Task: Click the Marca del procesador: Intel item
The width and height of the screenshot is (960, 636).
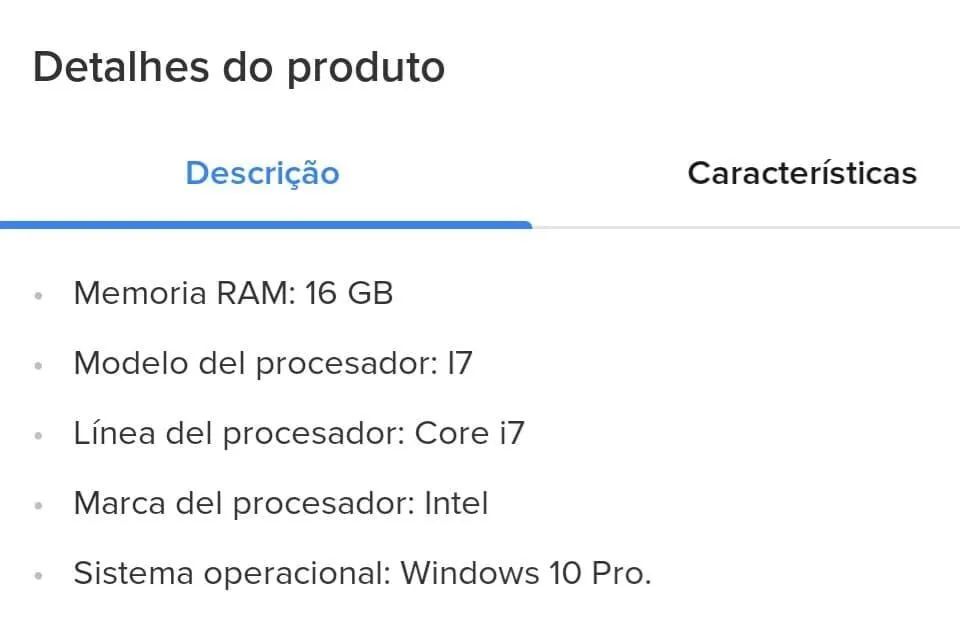Action: 280,504
